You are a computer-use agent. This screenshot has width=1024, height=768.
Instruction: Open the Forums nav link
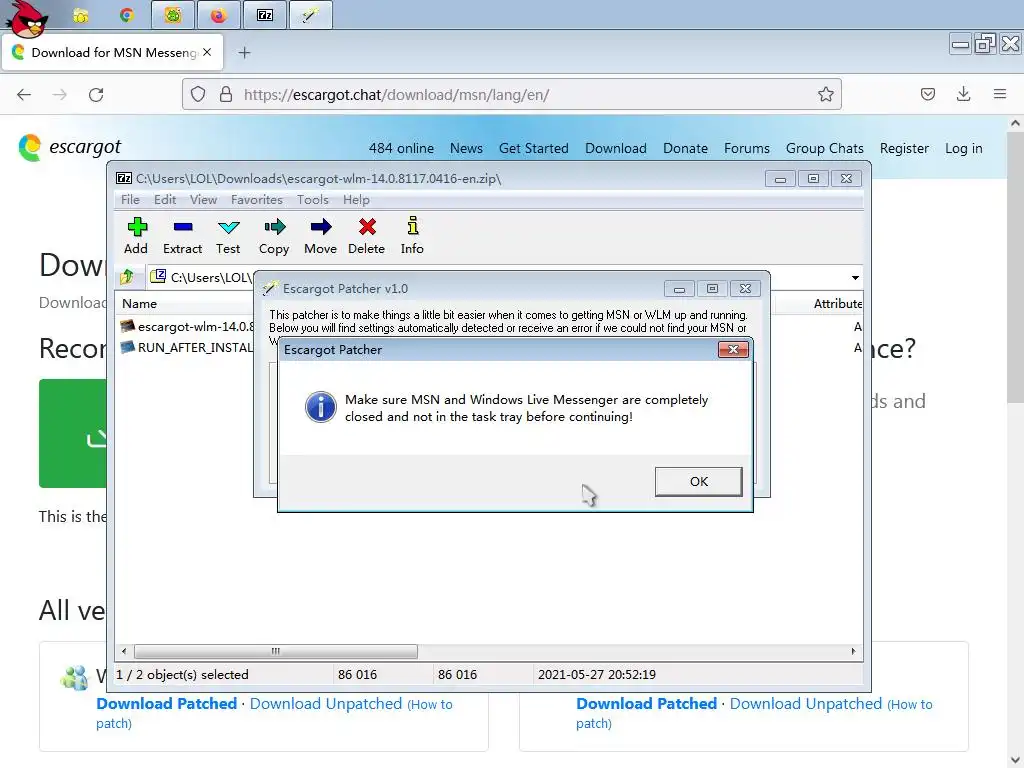point(746,148)
